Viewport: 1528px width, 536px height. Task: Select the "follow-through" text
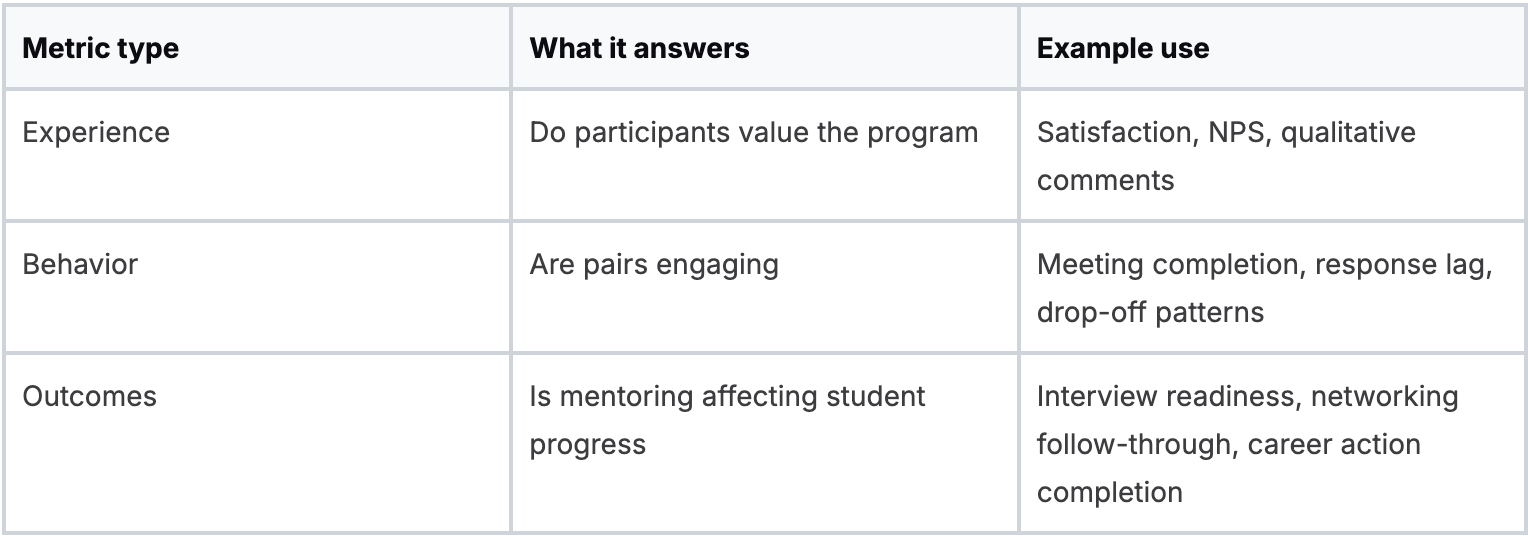click(x=1127, y=444)
